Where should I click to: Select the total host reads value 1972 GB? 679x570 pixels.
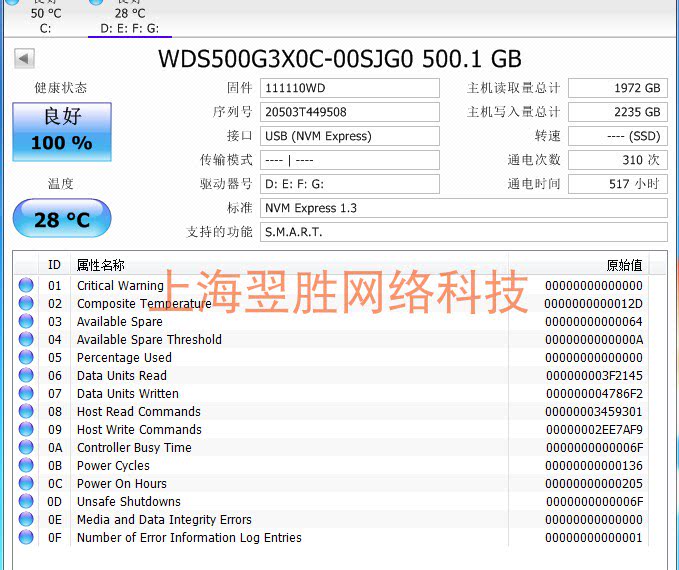618,88
